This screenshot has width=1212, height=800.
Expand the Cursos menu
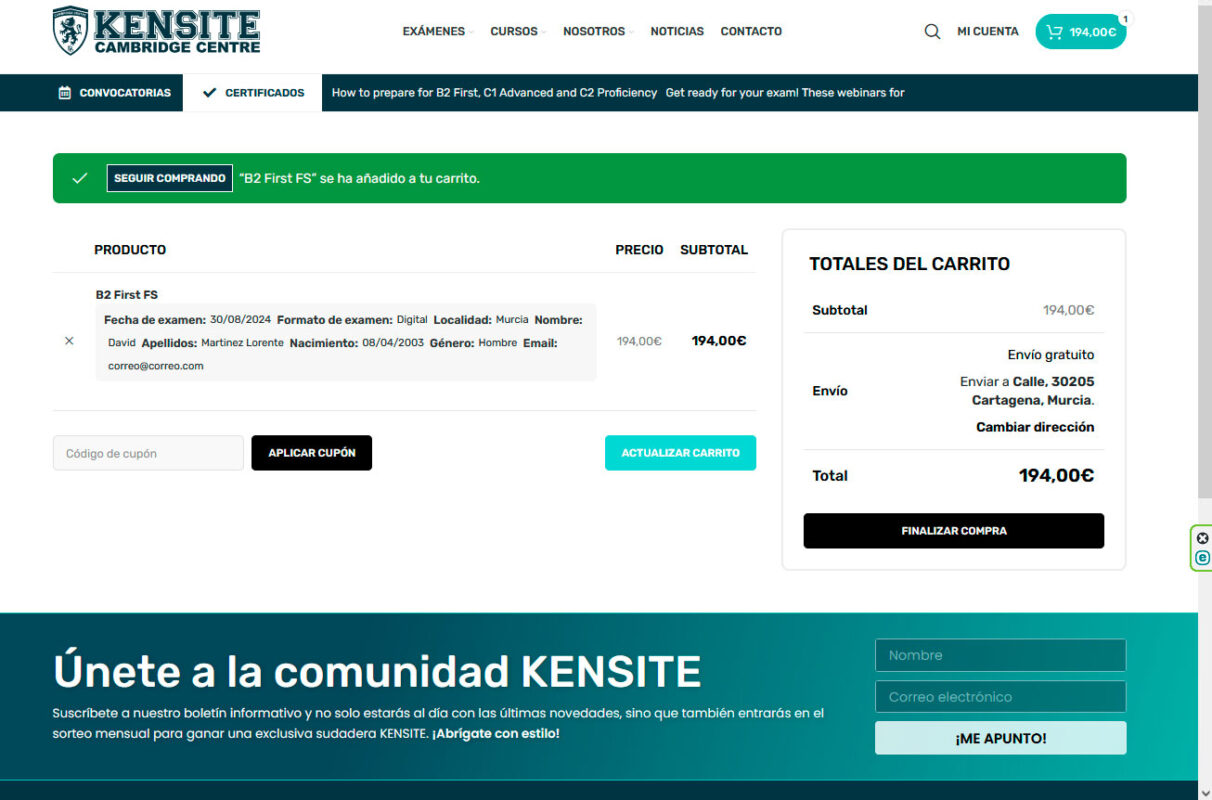pos(517,32)
